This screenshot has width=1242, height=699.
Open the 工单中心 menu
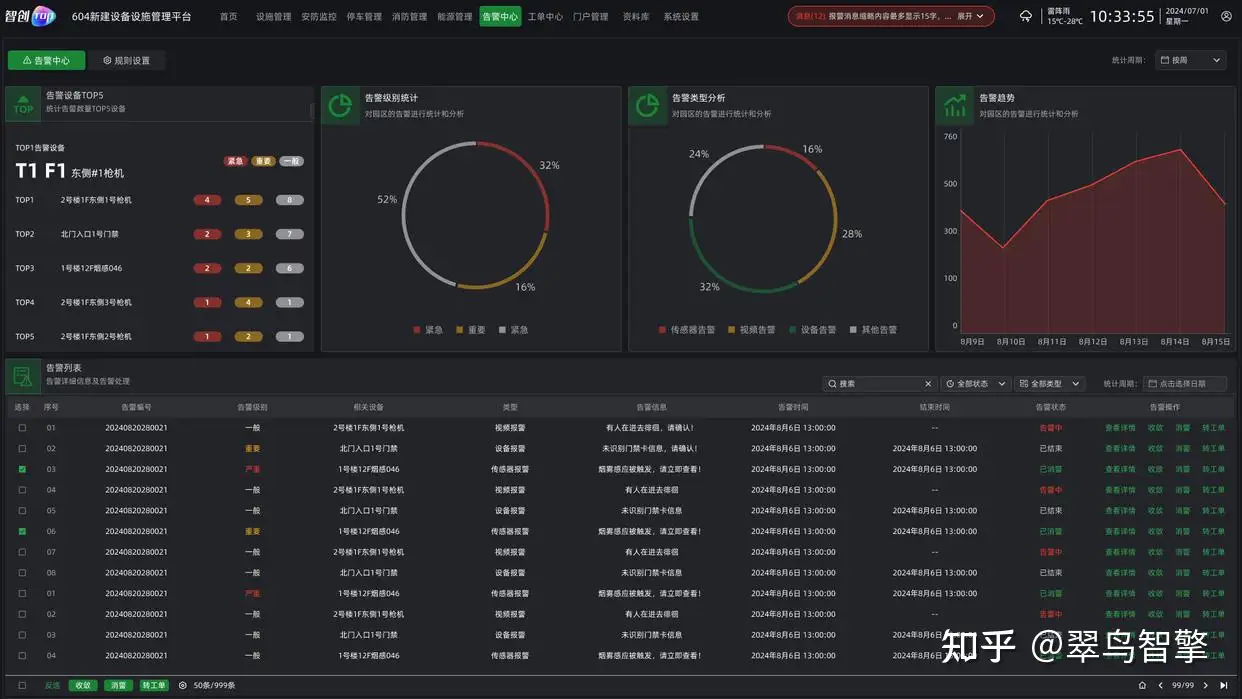pos(545,17)
